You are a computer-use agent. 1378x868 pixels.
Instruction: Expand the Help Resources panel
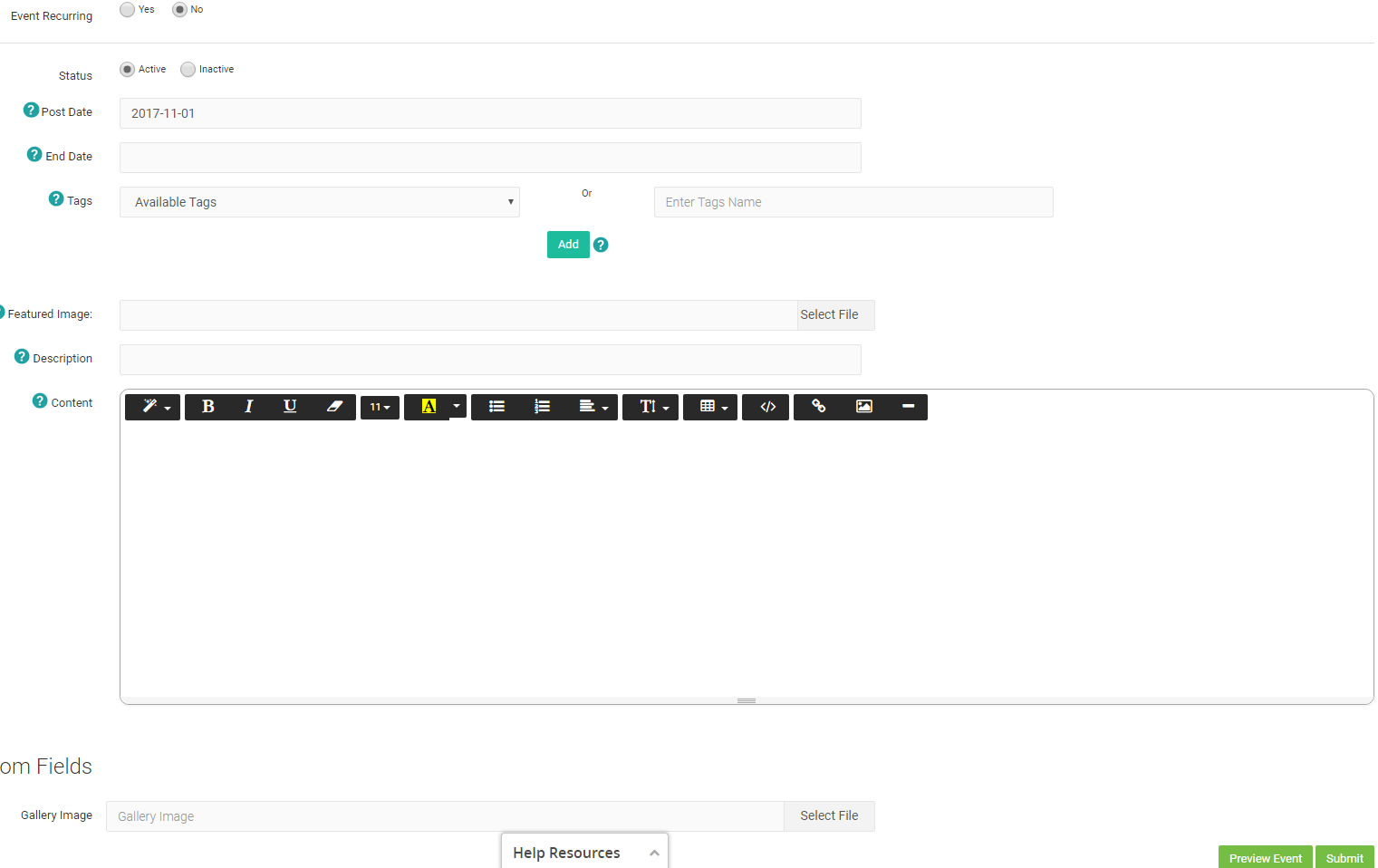[x=584, y=852]
